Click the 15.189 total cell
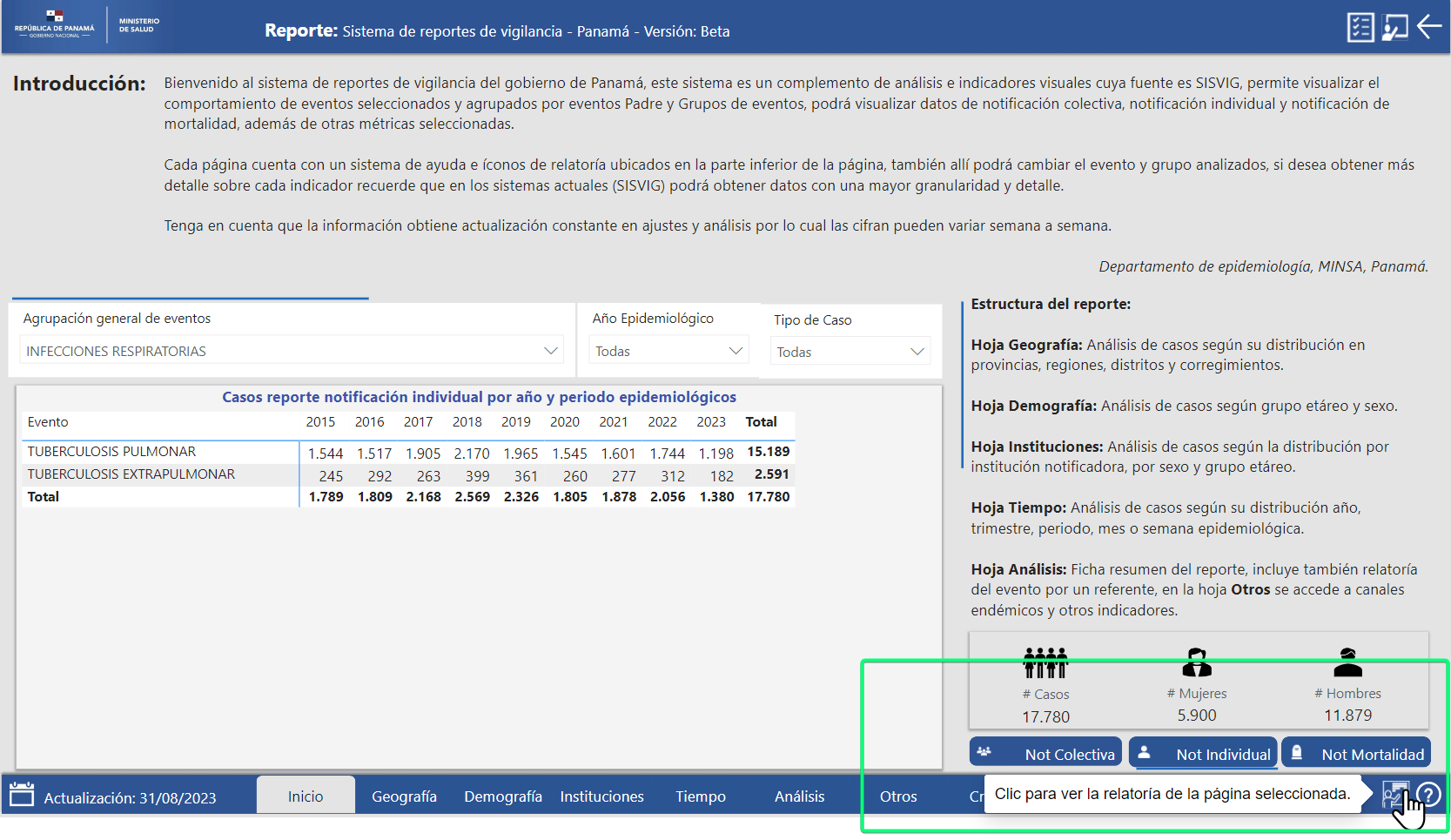The width and height of the screenshot is (1451, 840). (x=768, y=452)
